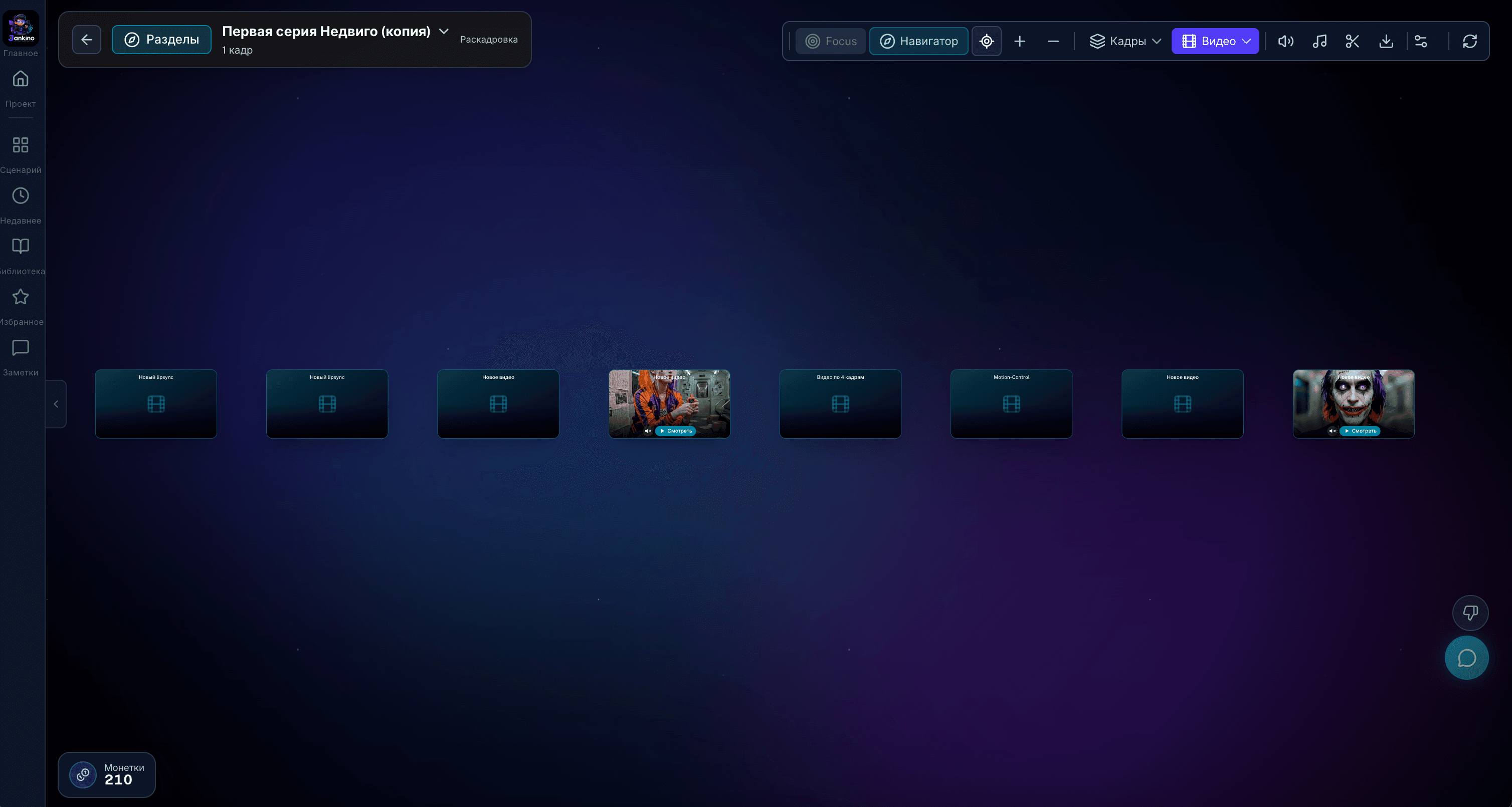
Task: Open the Кадры dropdown
Action: coord(1125,41)
